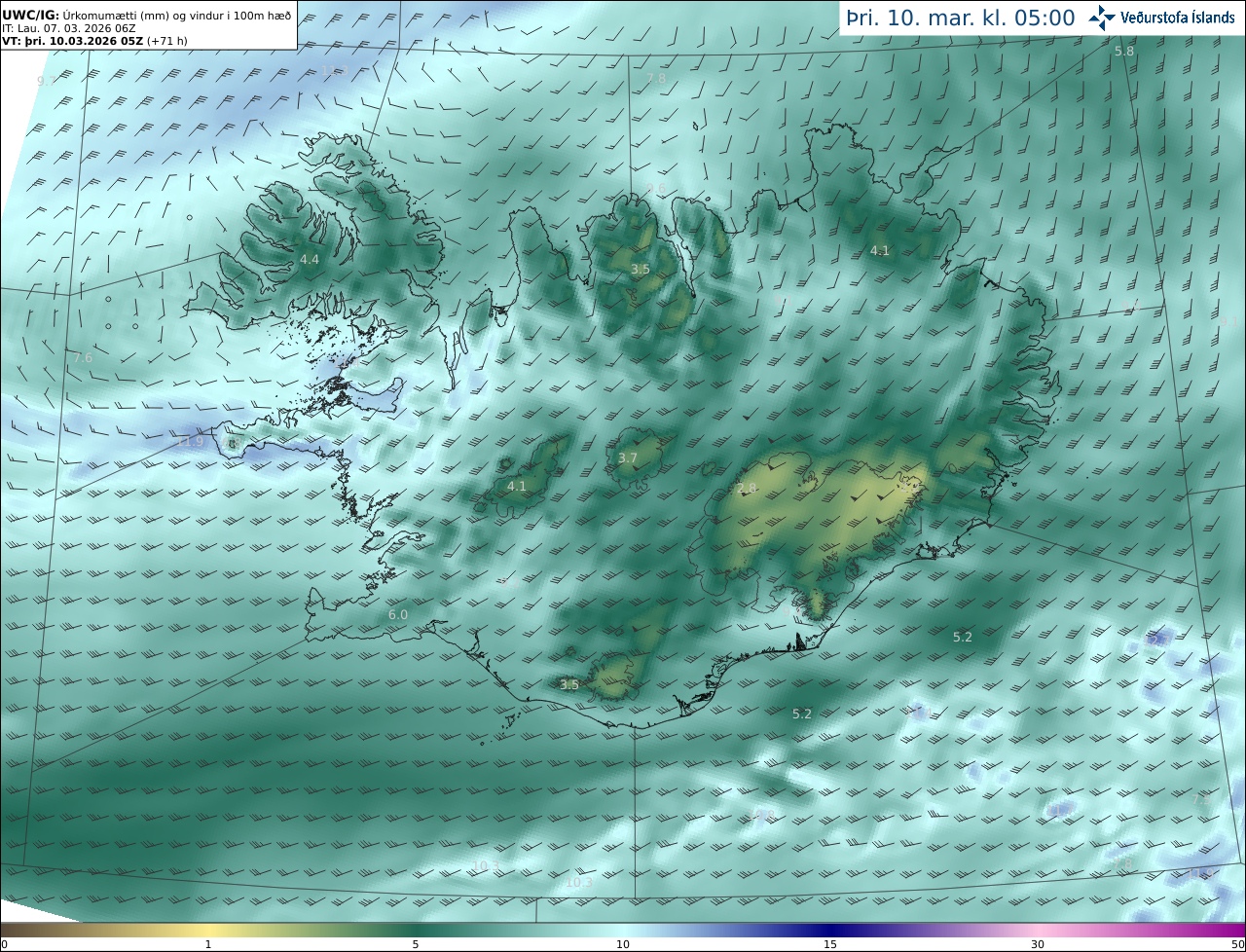Click the IT: Lau. 07. 03. 2026 06Z line
The width and height of the screenshot is (1246, 952).
67,29
